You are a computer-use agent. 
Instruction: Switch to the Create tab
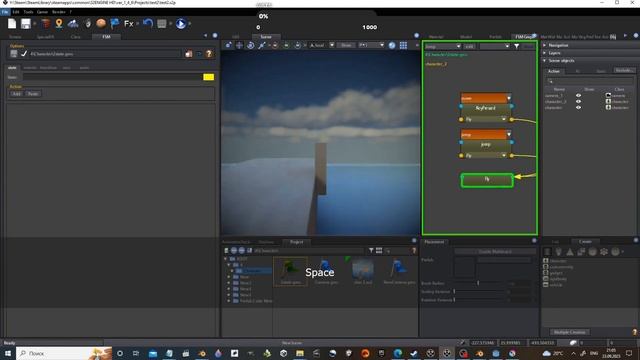point(585,242)
